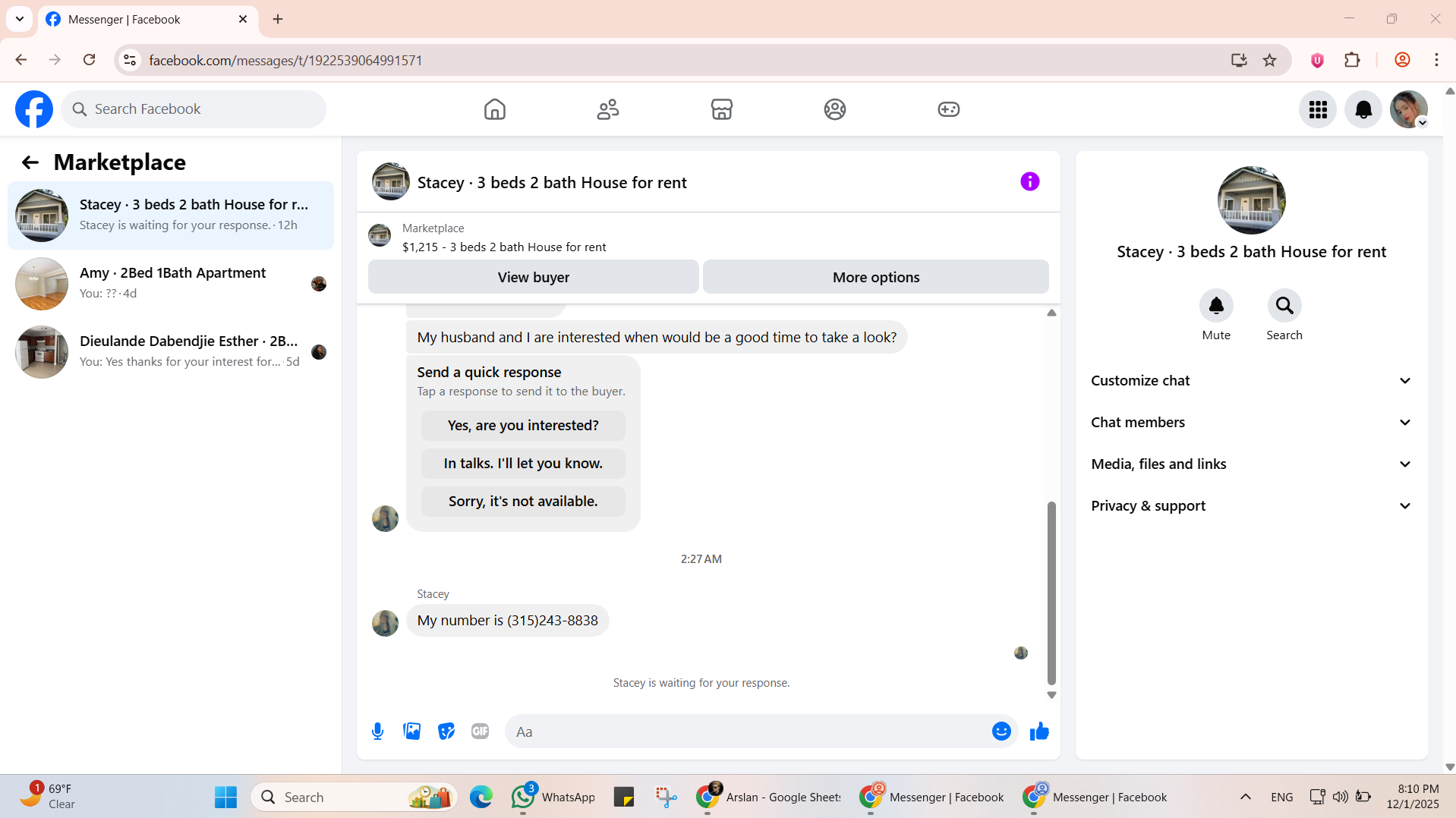Open the Friends icon in top navigation
This screenshot has width=1456, height=818.
pos(608,109)
